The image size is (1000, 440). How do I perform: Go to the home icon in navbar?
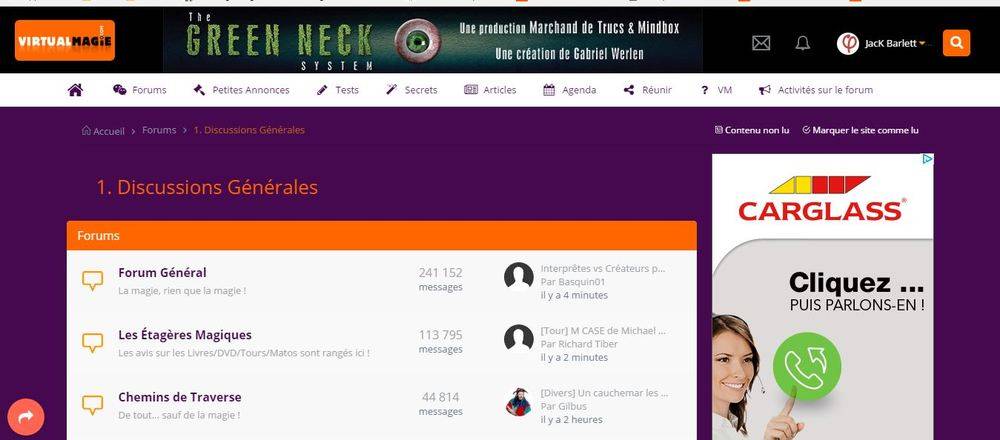point(75,90)
